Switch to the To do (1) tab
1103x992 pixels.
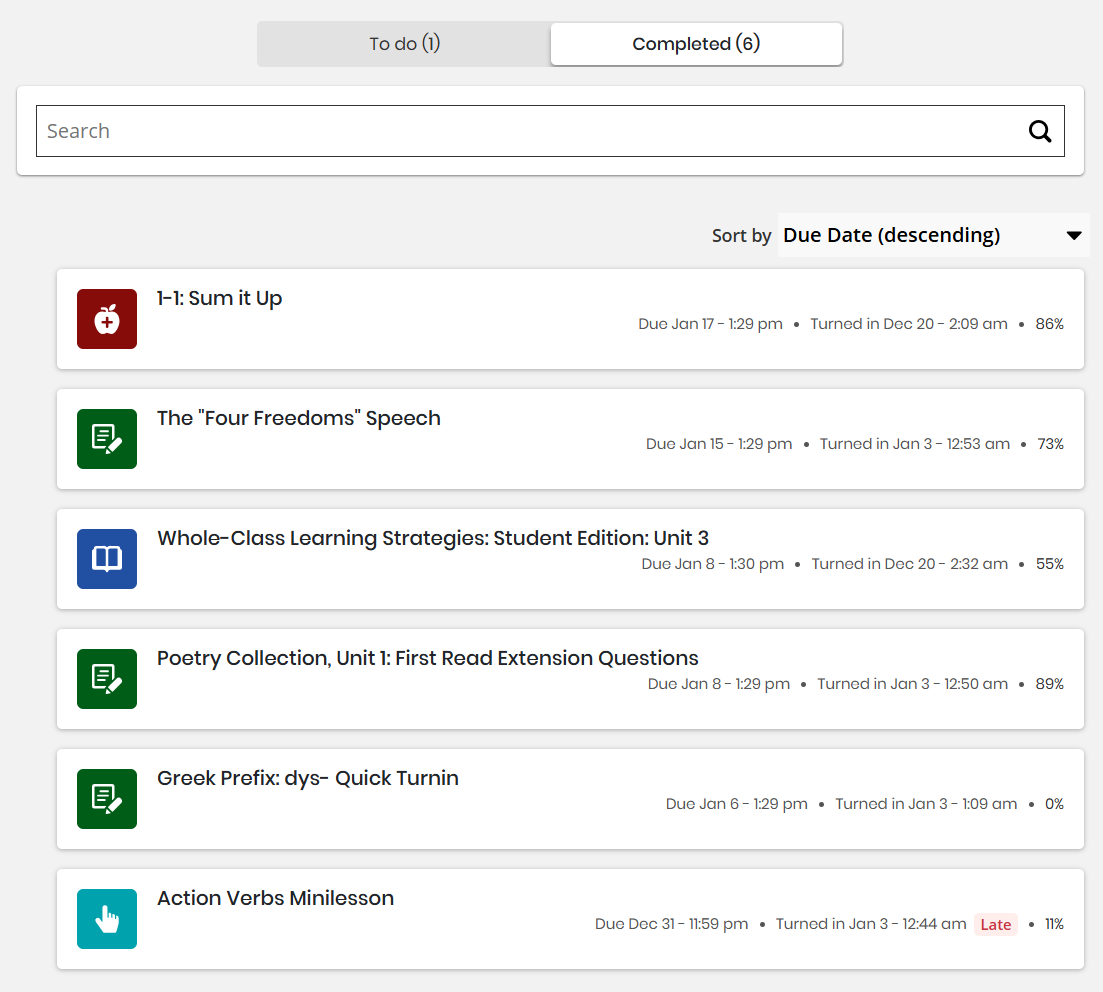tap(404, 44)
